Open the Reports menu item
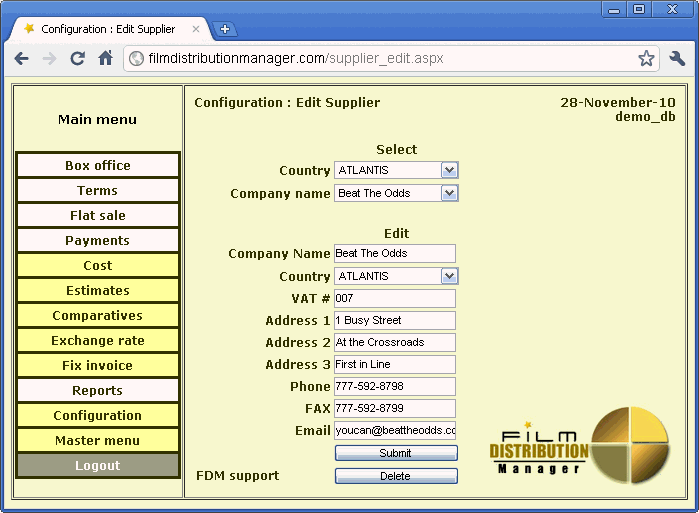699x513 pixels. (x=98, y=391)
